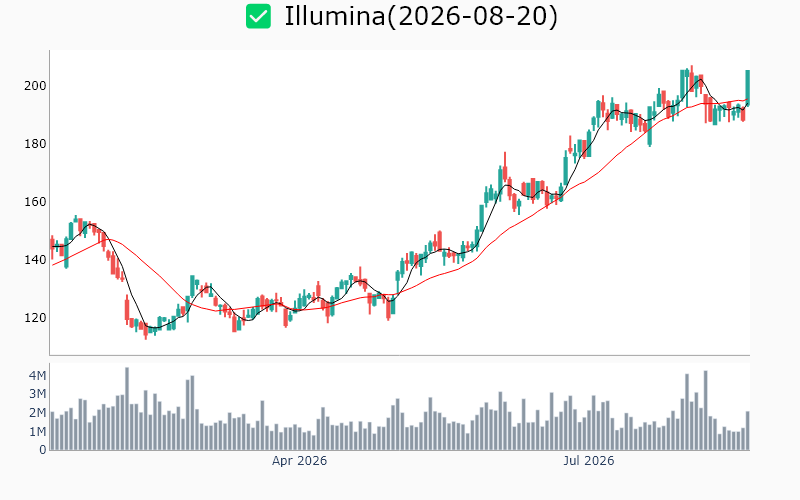Click the red candlestick peak near 177 in June
The image size is (800, 500).
[505, 167]
